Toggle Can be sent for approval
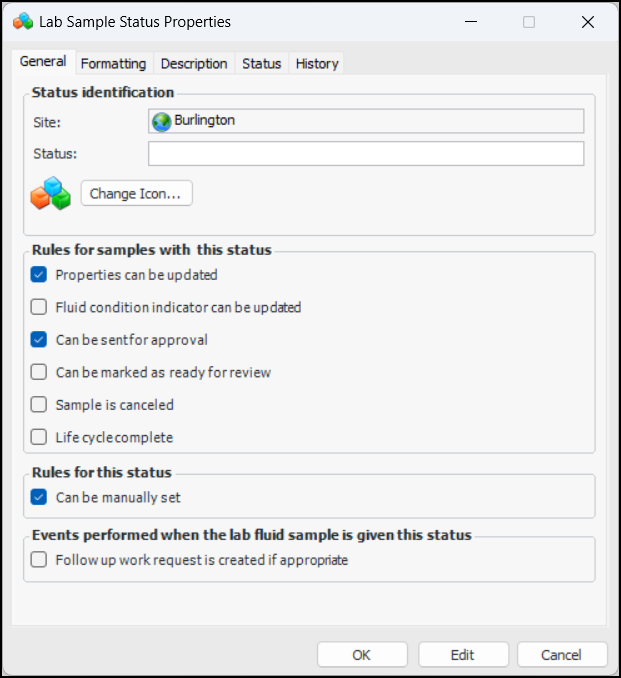621x678 pixels. [x=39, y=340]
